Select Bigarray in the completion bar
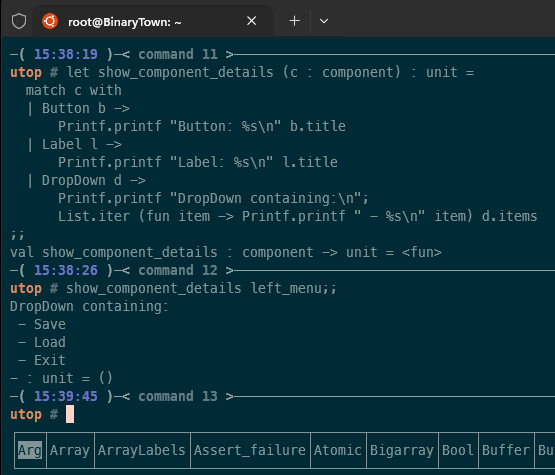 click(x=402, y=450)
